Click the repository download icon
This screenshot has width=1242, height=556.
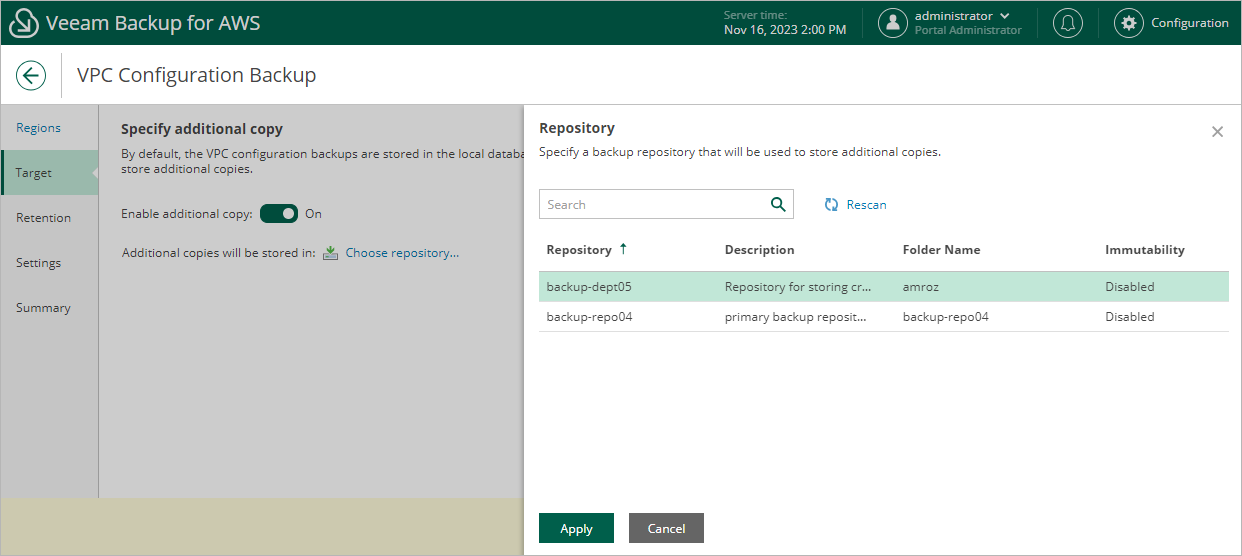point(331,253)
